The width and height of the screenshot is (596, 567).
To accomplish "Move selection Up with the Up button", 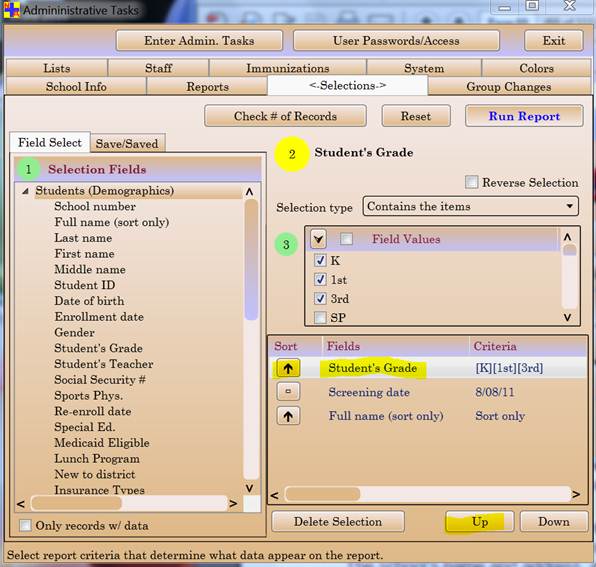I will 479,521.
